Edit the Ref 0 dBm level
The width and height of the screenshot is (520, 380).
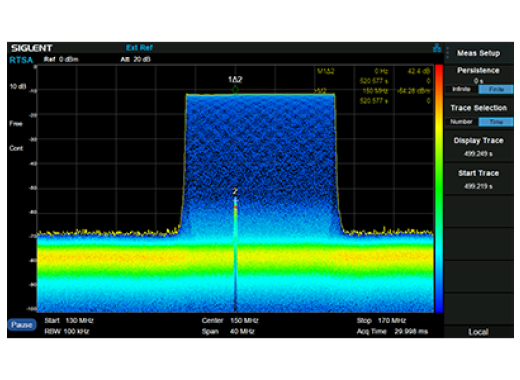click(x=61, y=59)
